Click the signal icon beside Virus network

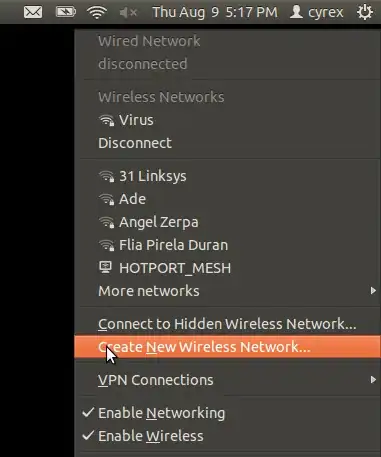107,120
